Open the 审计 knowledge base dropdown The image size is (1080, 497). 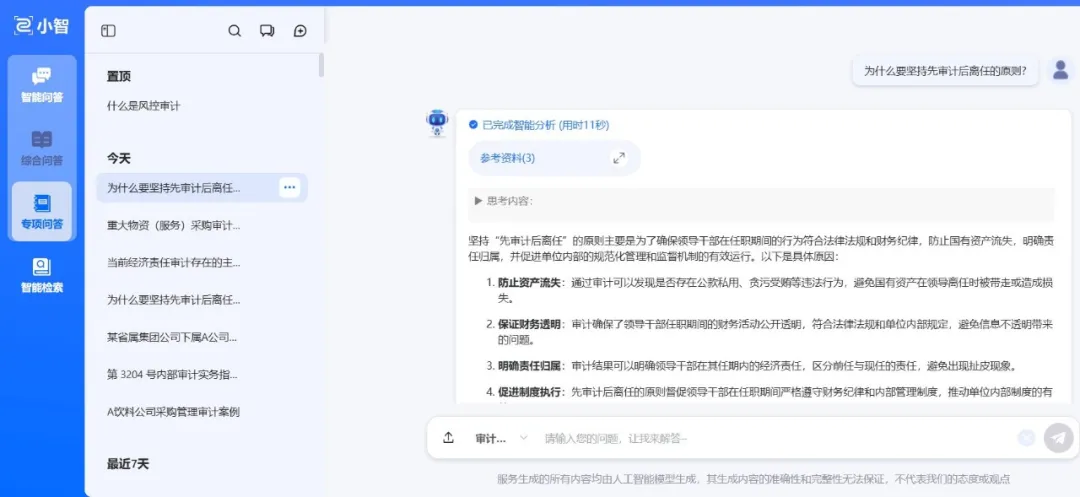[498, 438]
